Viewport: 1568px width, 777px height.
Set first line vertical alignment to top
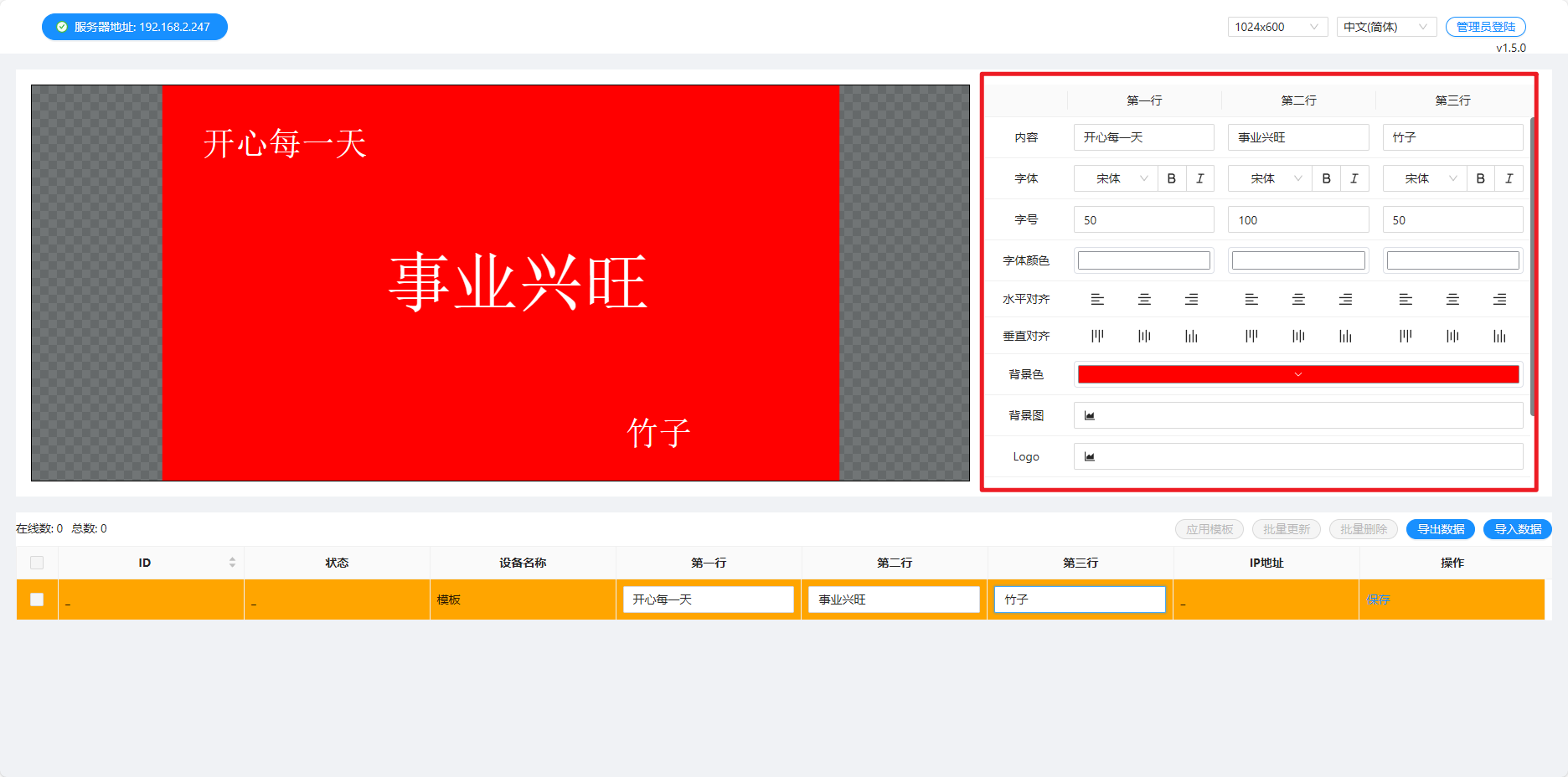(x=1097, y=336)
